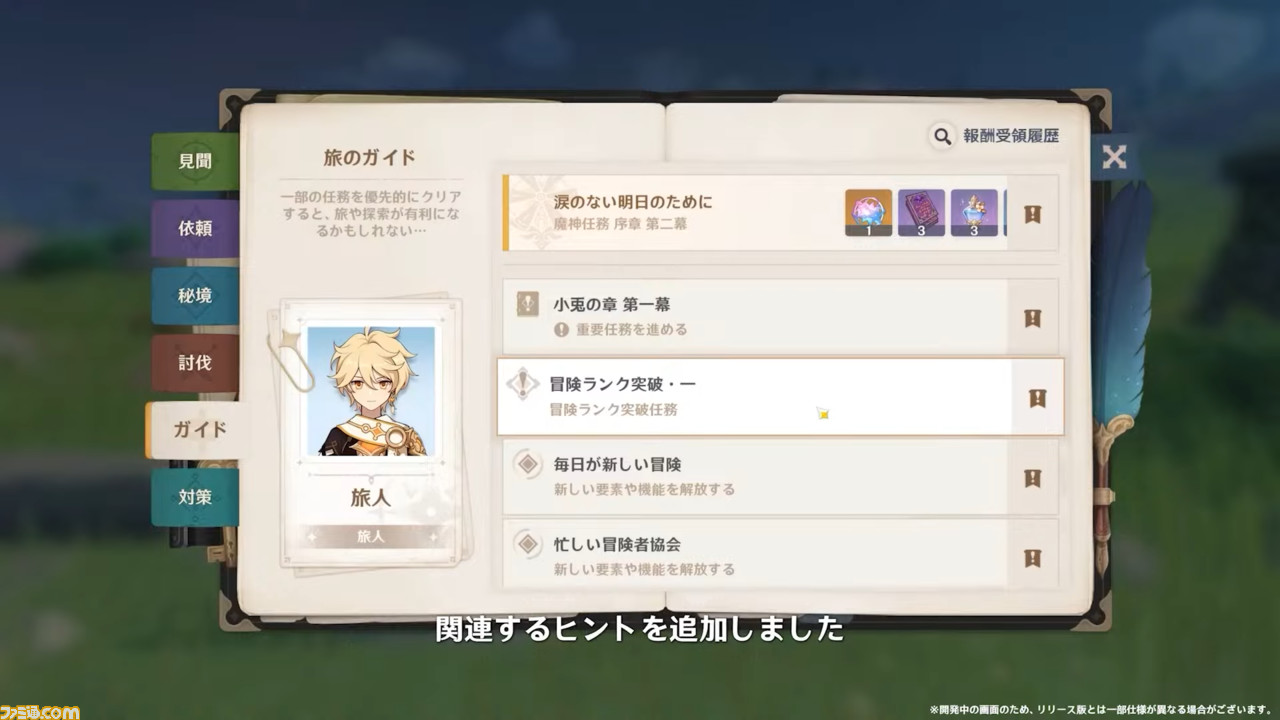Screen dimensions: 1280x720
Task: Click bookmark icon on 毎日が新しい冒険 row
Action: tap(1032, 478)
